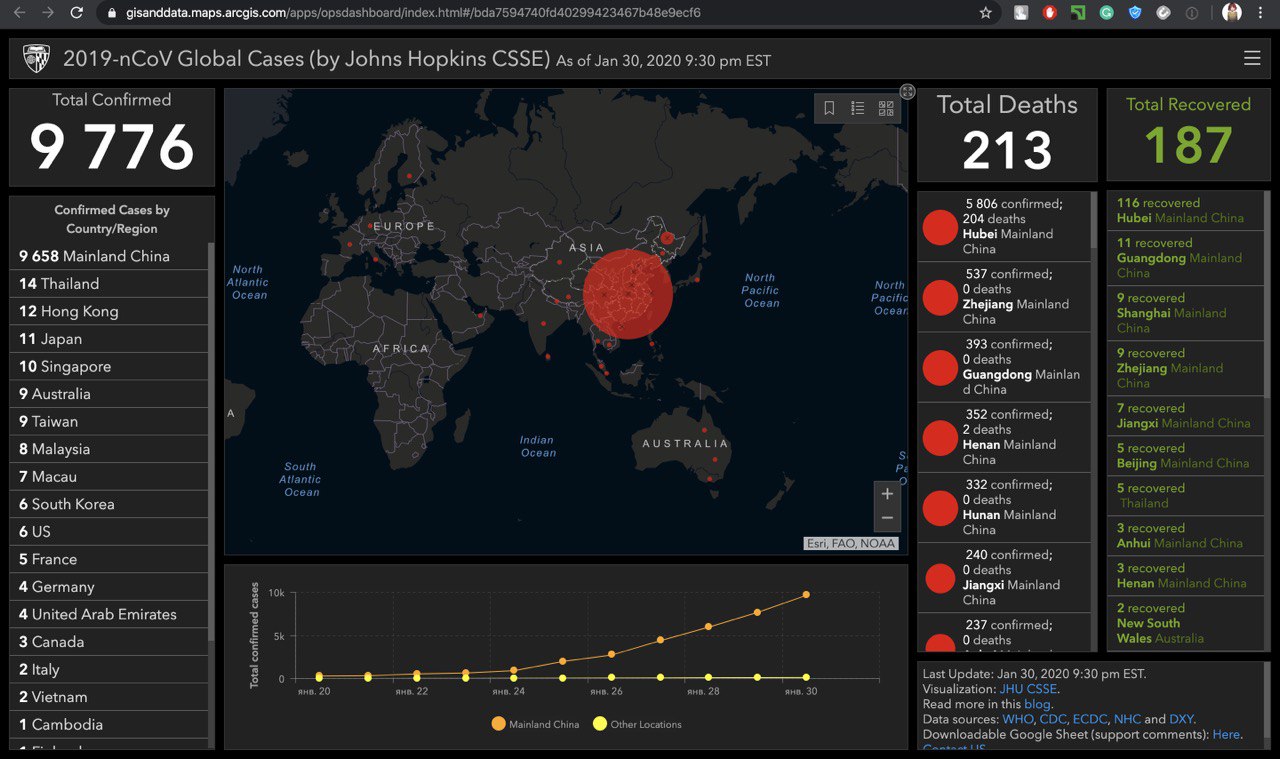The height and width of the screenshot is (759, 1280).
Task: Open the Grammarly extension
Action: click(1107, 13)
